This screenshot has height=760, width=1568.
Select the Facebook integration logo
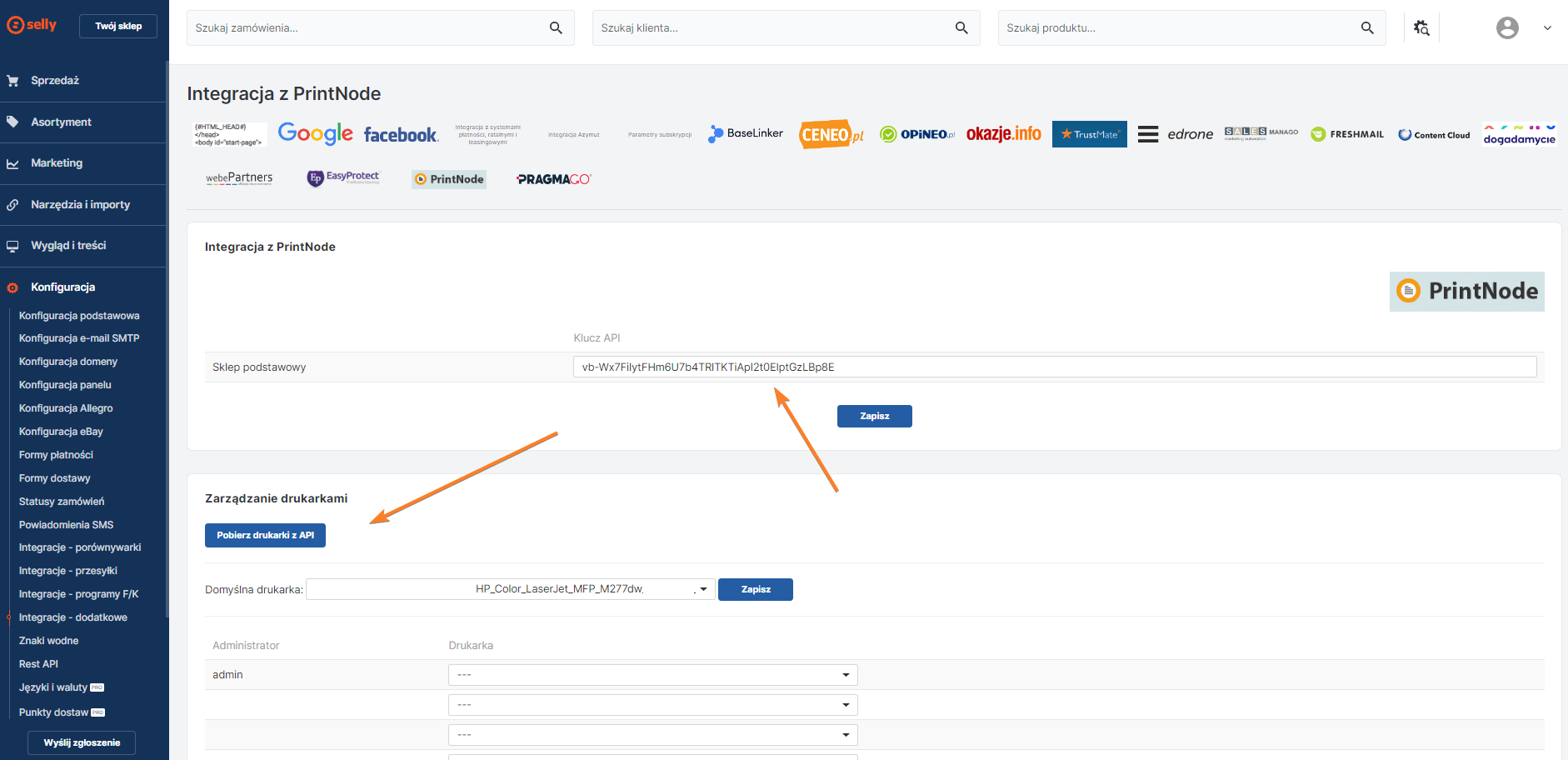pos(401,135)
